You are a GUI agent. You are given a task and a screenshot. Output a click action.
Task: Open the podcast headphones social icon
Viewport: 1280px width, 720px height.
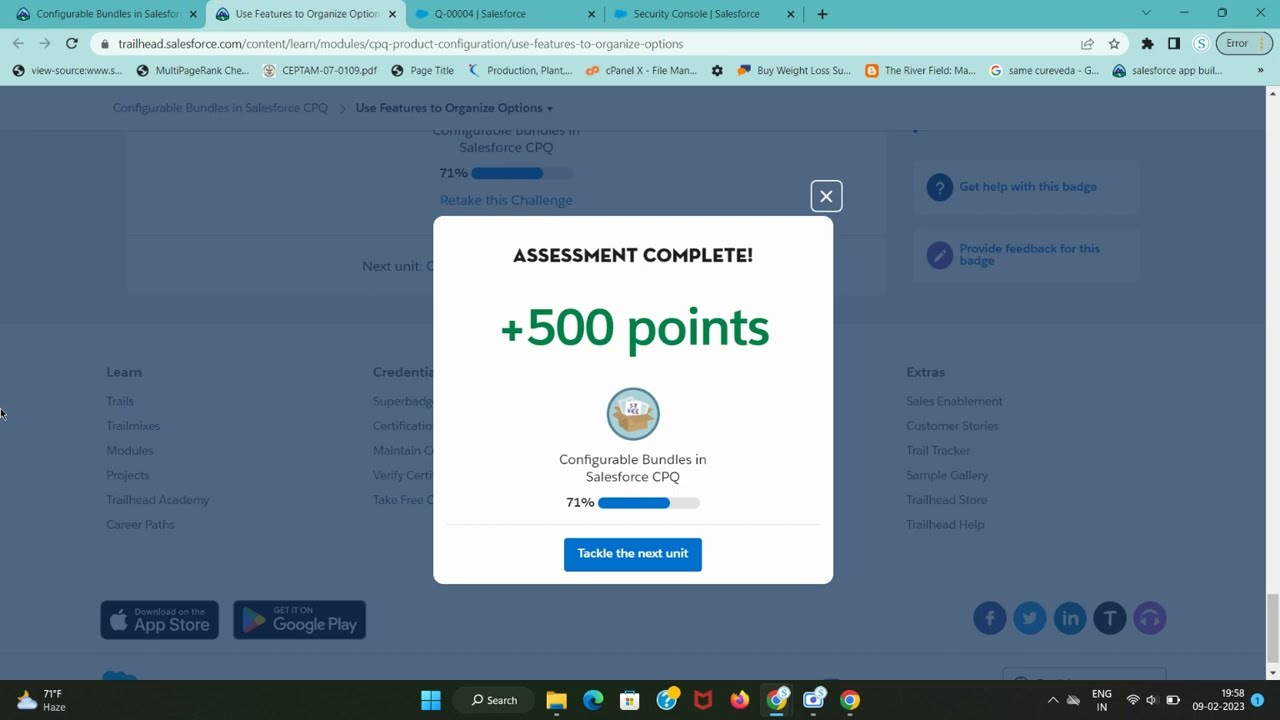[x=1150, y=618]
